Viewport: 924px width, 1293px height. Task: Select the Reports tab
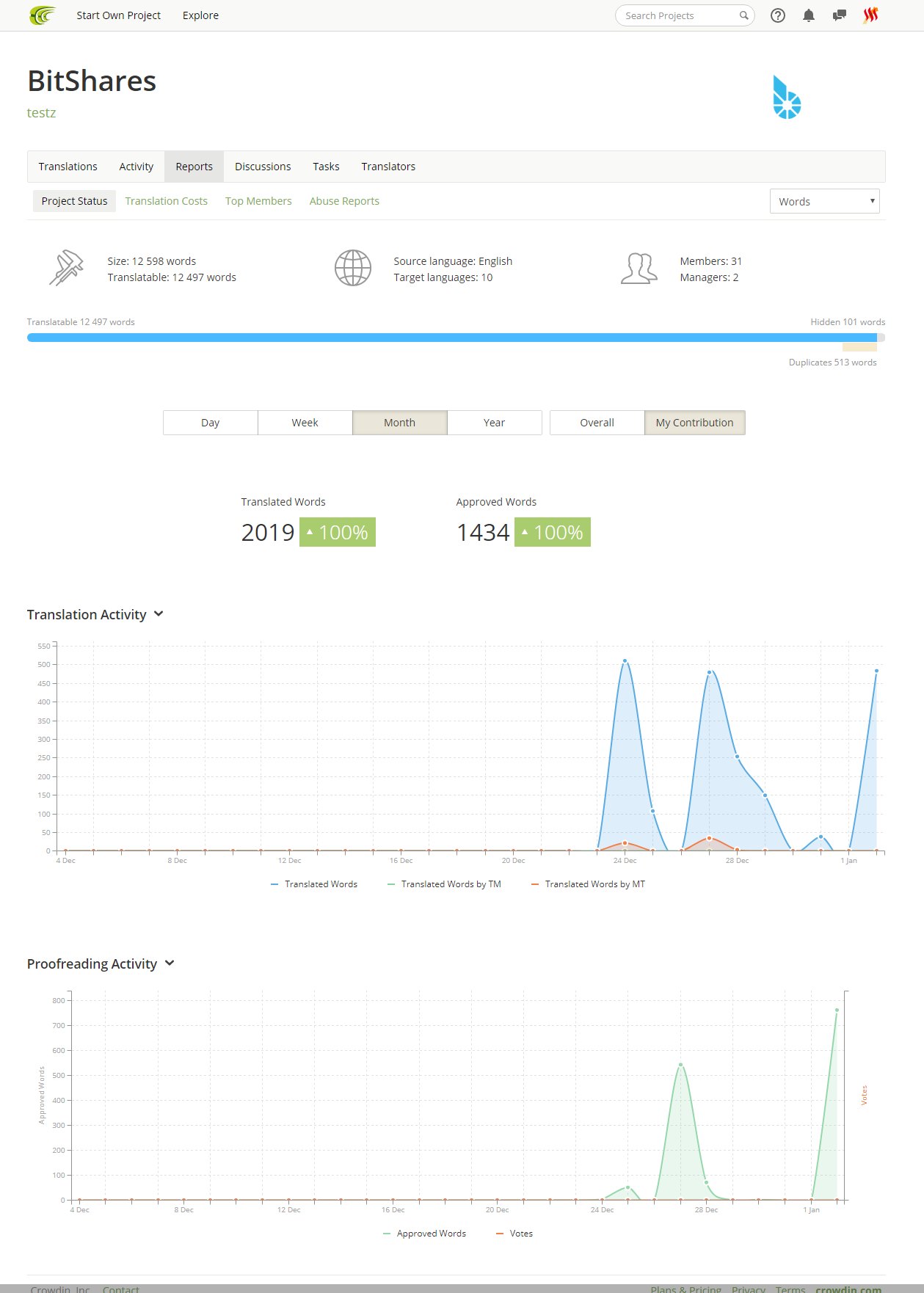coord(194,167)
